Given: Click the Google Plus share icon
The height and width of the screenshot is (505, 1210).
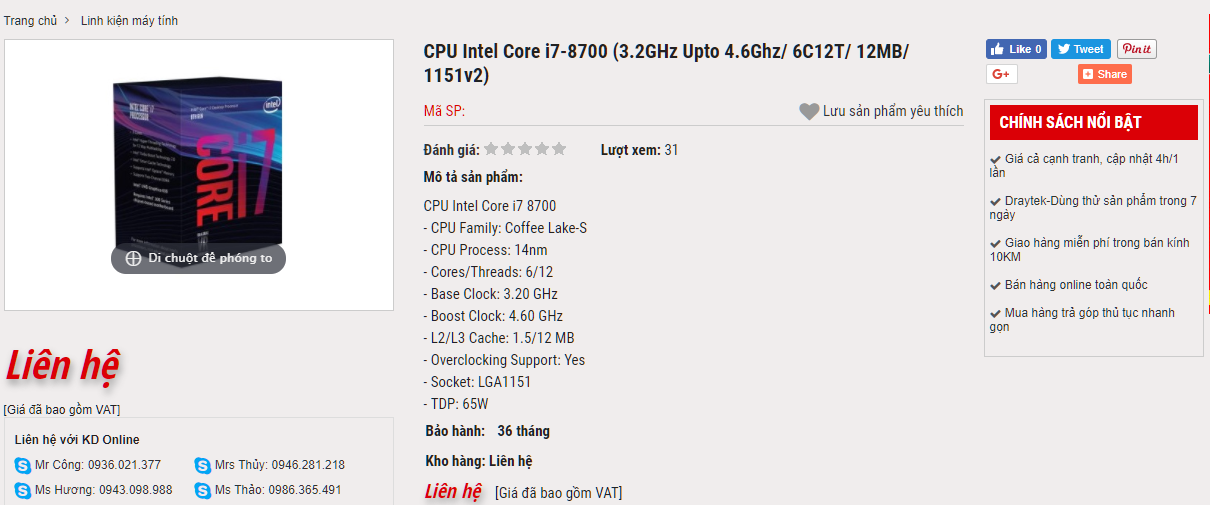Looking at the screenshot, I should (1001, 74).
